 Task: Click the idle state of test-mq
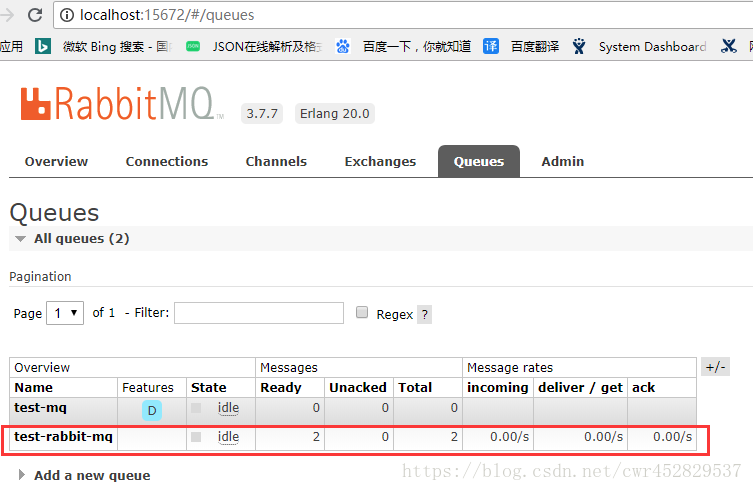[228, 408]
